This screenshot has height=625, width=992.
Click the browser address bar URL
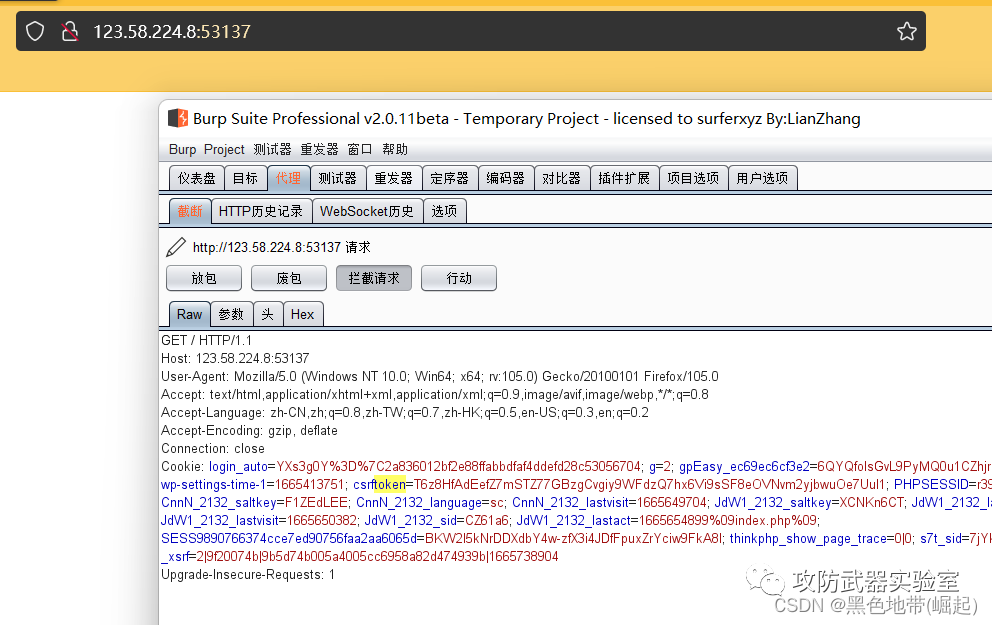[172, 31]
